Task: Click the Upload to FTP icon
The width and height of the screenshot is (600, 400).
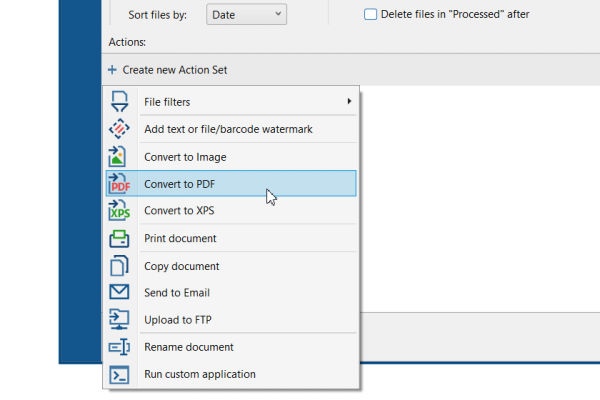Action: [x=119, y=319]
